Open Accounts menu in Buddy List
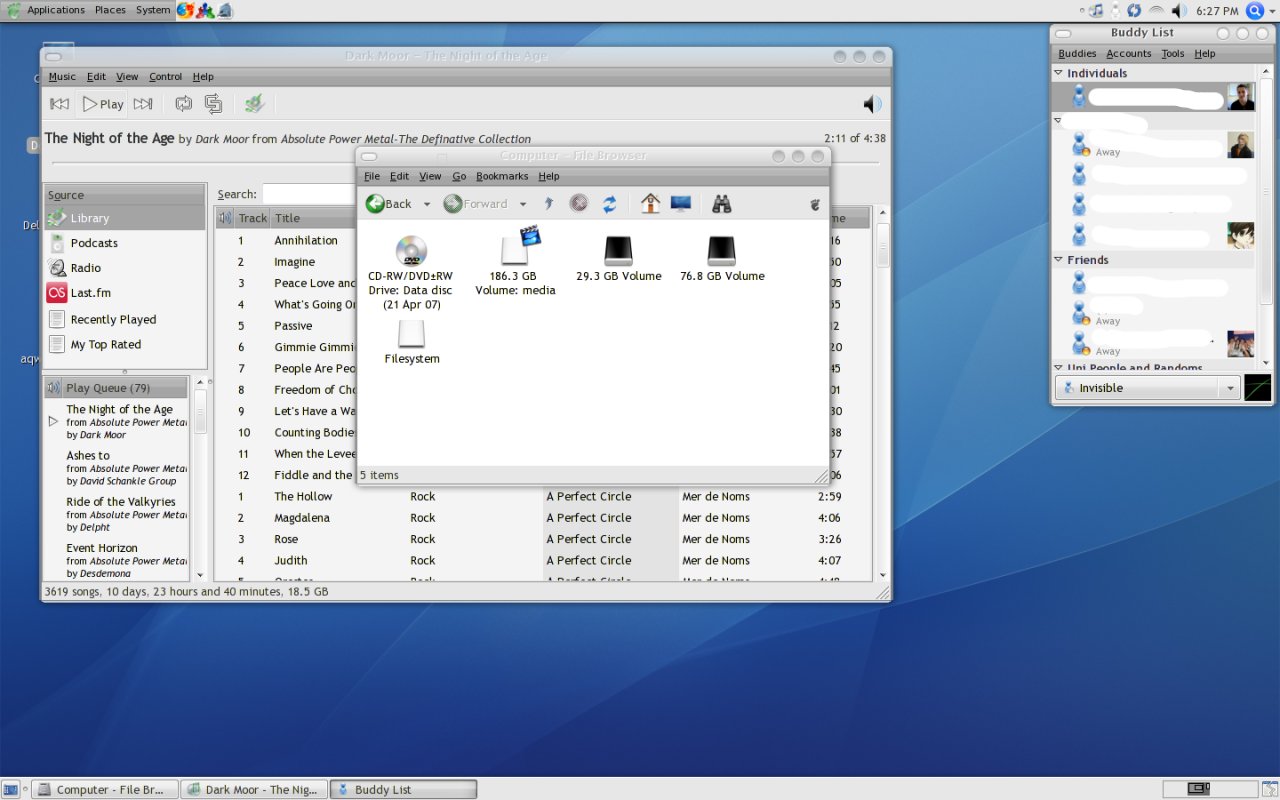 tap(1129, 54)
